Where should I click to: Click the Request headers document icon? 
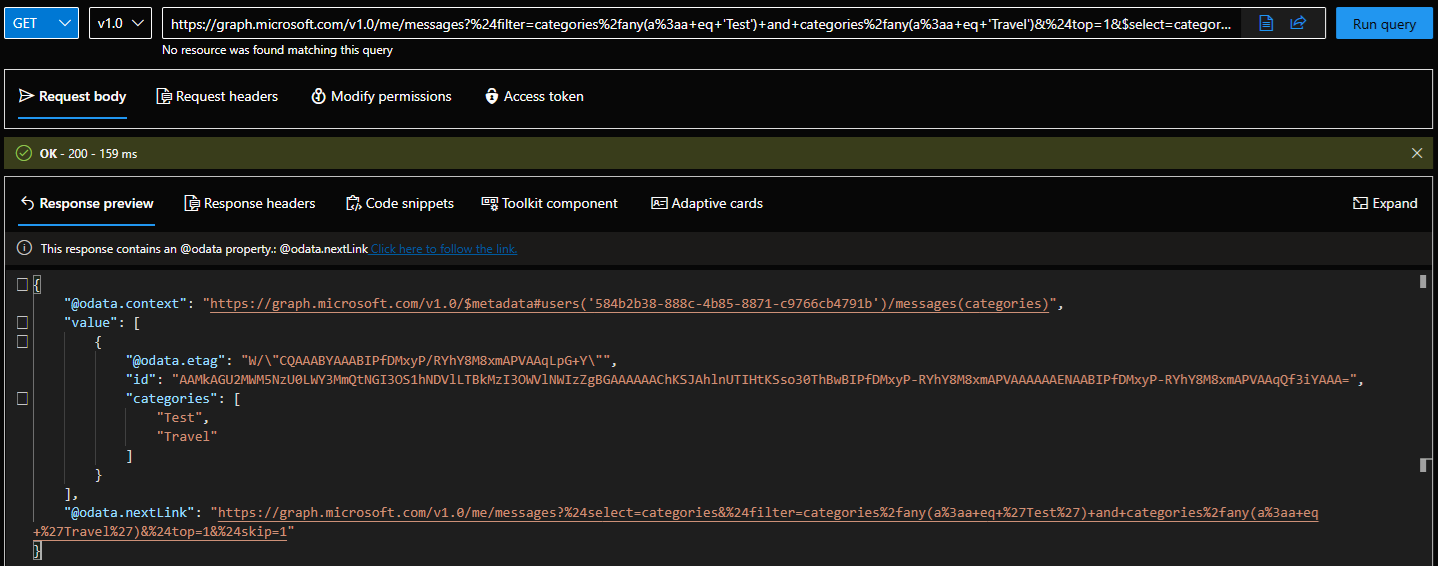(164, 97)
